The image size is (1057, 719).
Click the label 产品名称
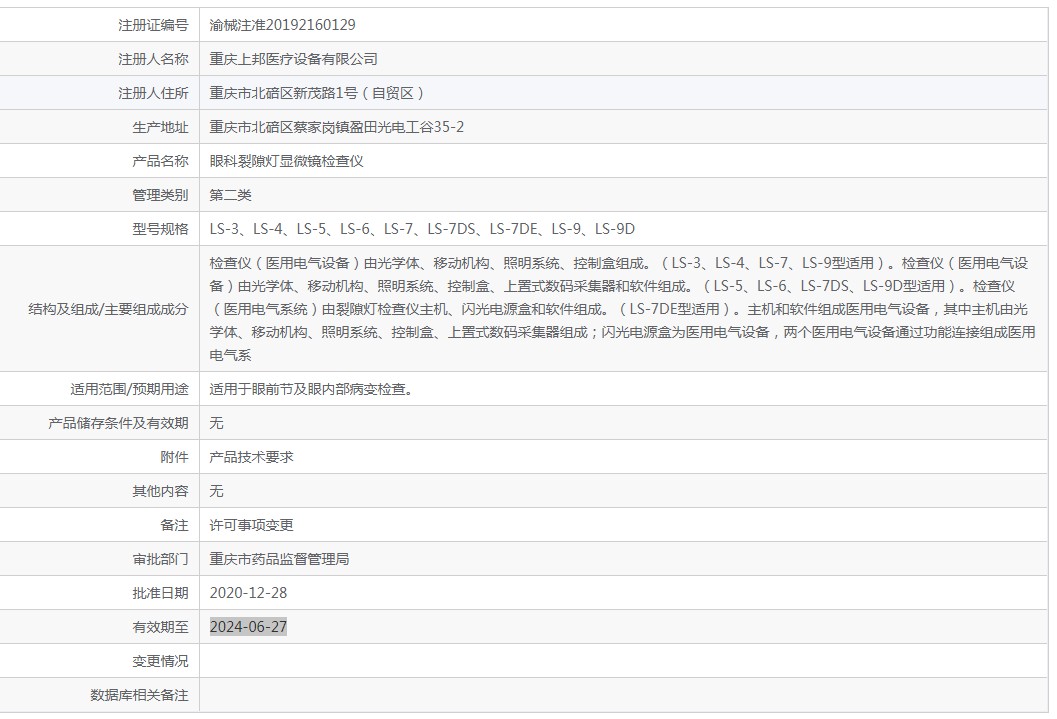(x=160, y=161)
